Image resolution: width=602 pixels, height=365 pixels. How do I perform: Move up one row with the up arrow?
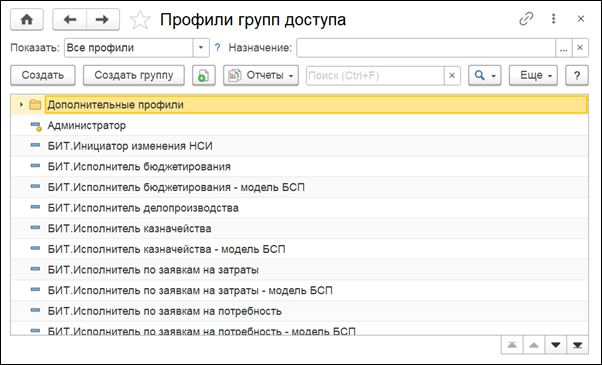tap(534, 345)
